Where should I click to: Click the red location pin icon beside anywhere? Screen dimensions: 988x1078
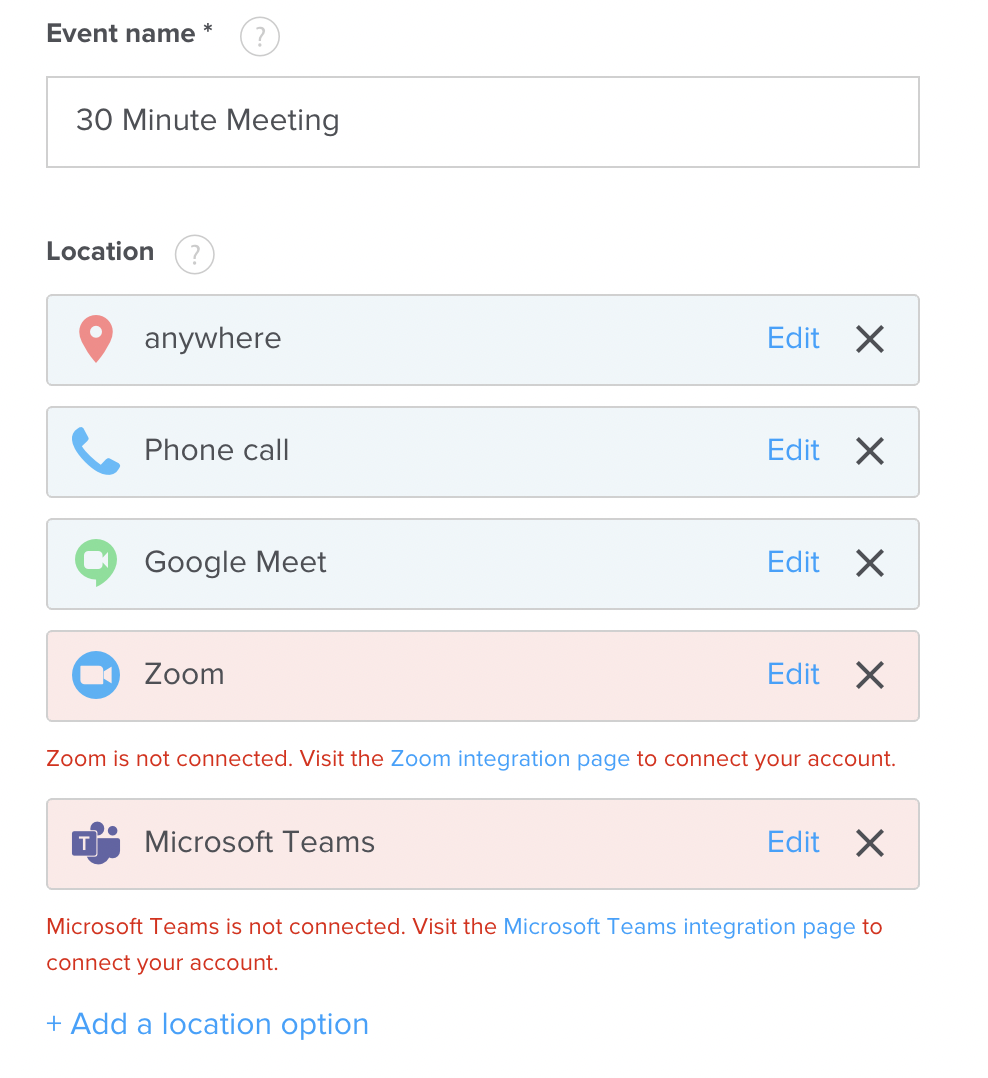point(95,339)
